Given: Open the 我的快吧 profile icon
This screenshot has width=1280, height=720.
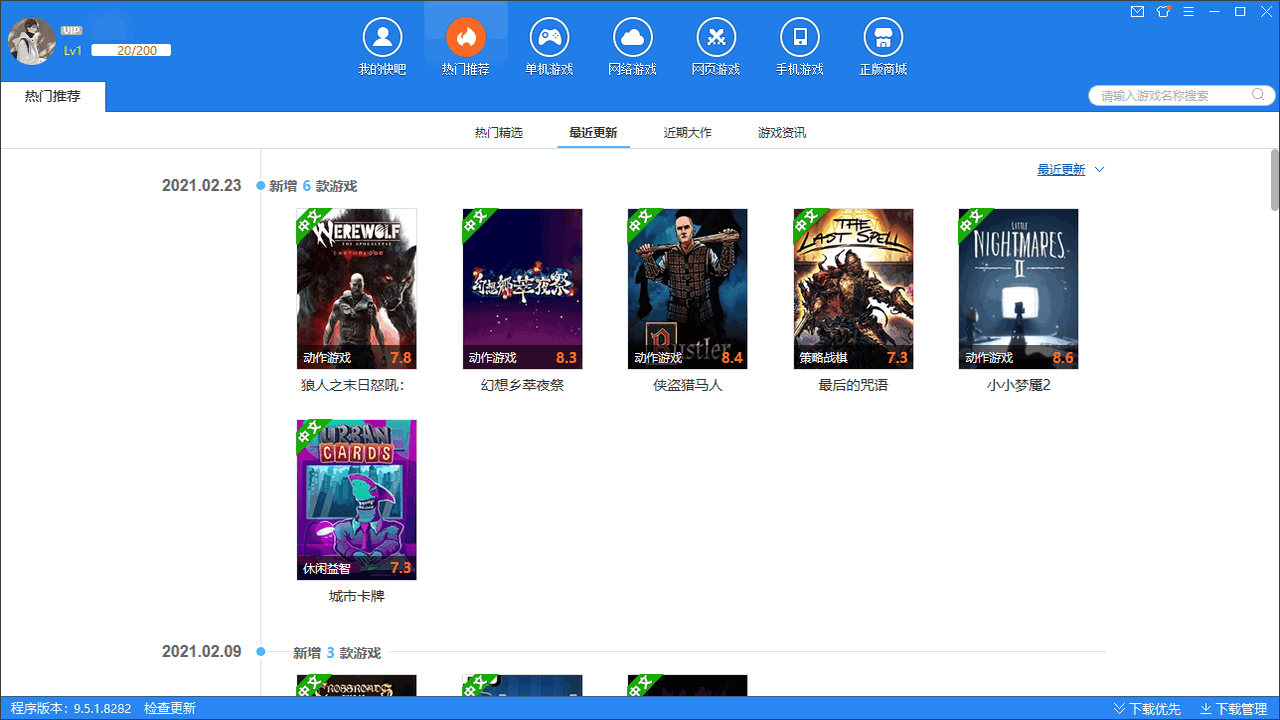Looking at the screenshot, I should 382,38.
